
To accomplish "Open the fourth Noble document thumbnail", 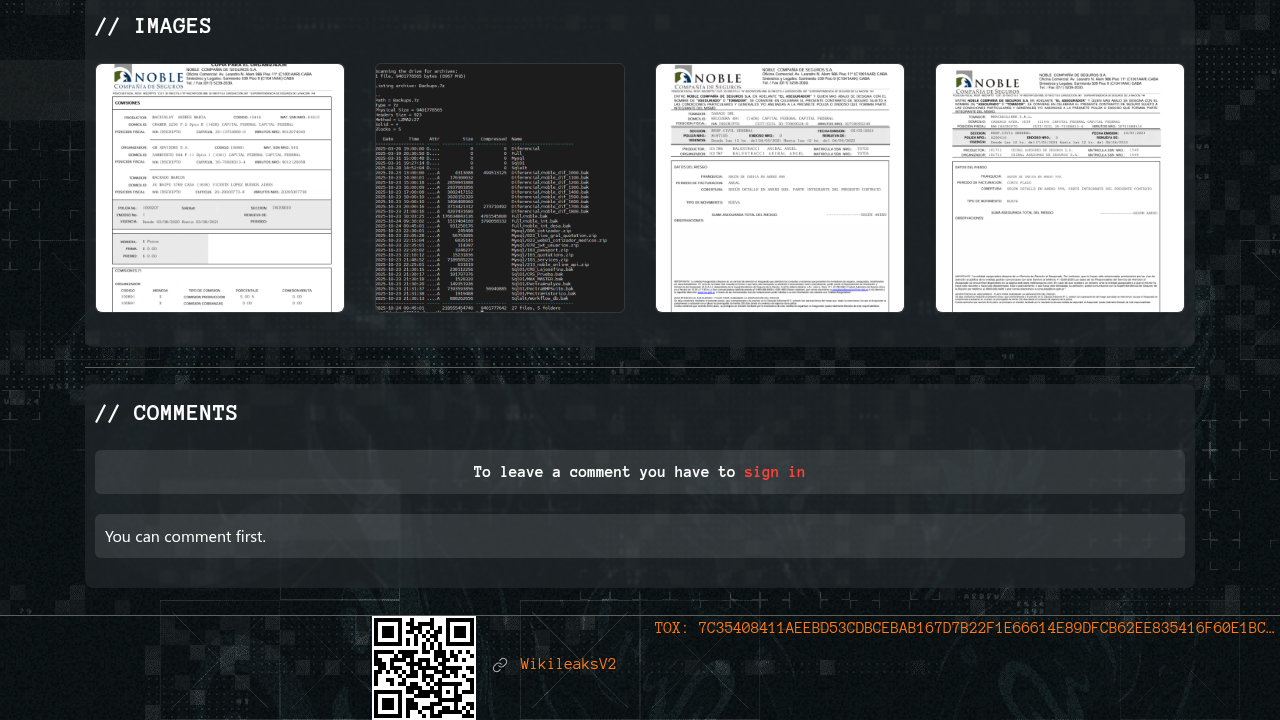I will click(1060, 188).
